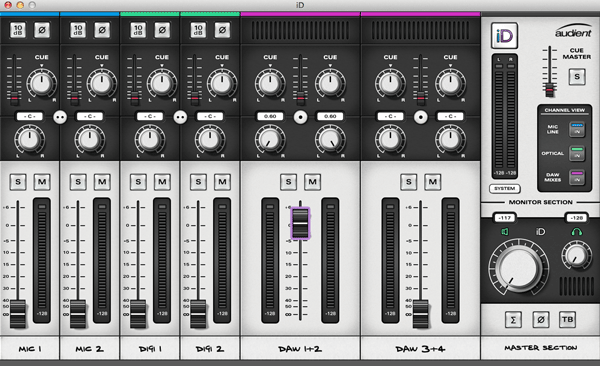Click the DAW 1+2 right pan knob
The image size is (600, 366).
[330, 140]
